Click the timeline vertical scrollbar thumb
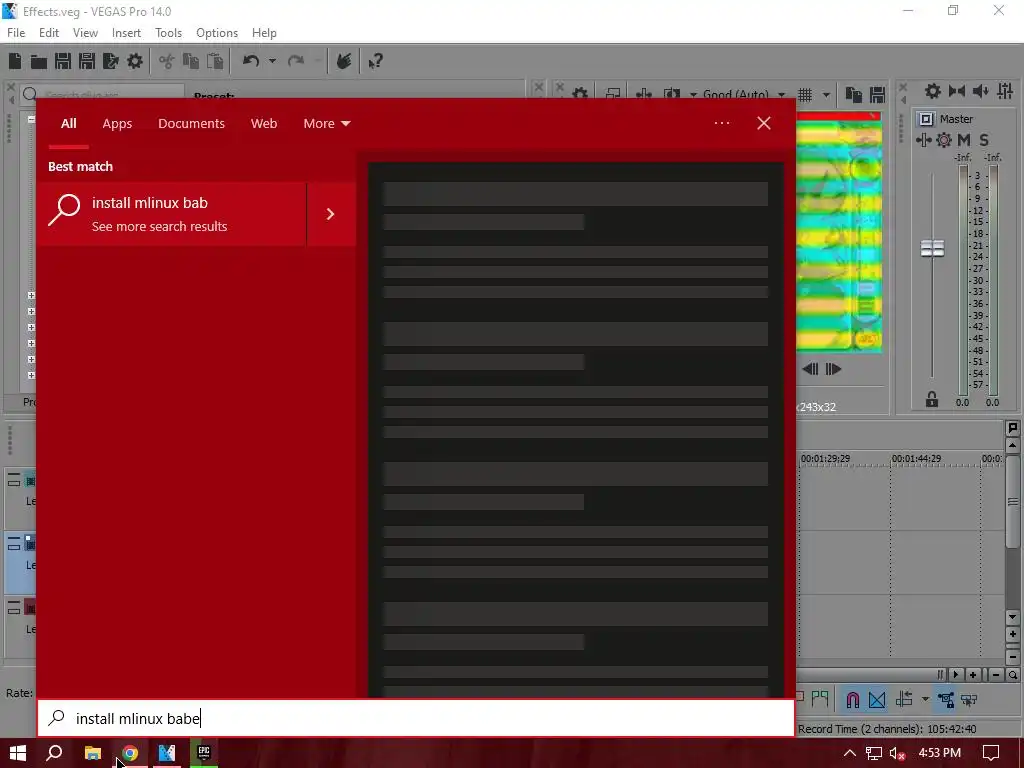The height and width of the screenshot is (768, 1024). coord(1013,502)
